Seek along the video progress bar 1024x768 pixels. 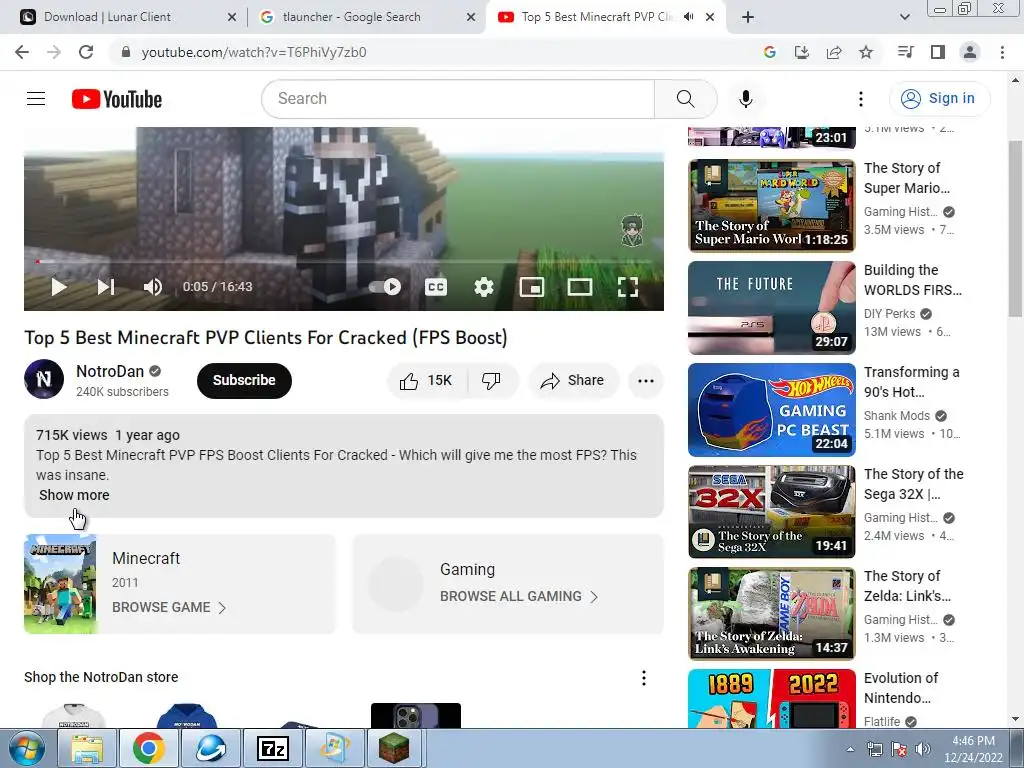click(x=344, y=262)
